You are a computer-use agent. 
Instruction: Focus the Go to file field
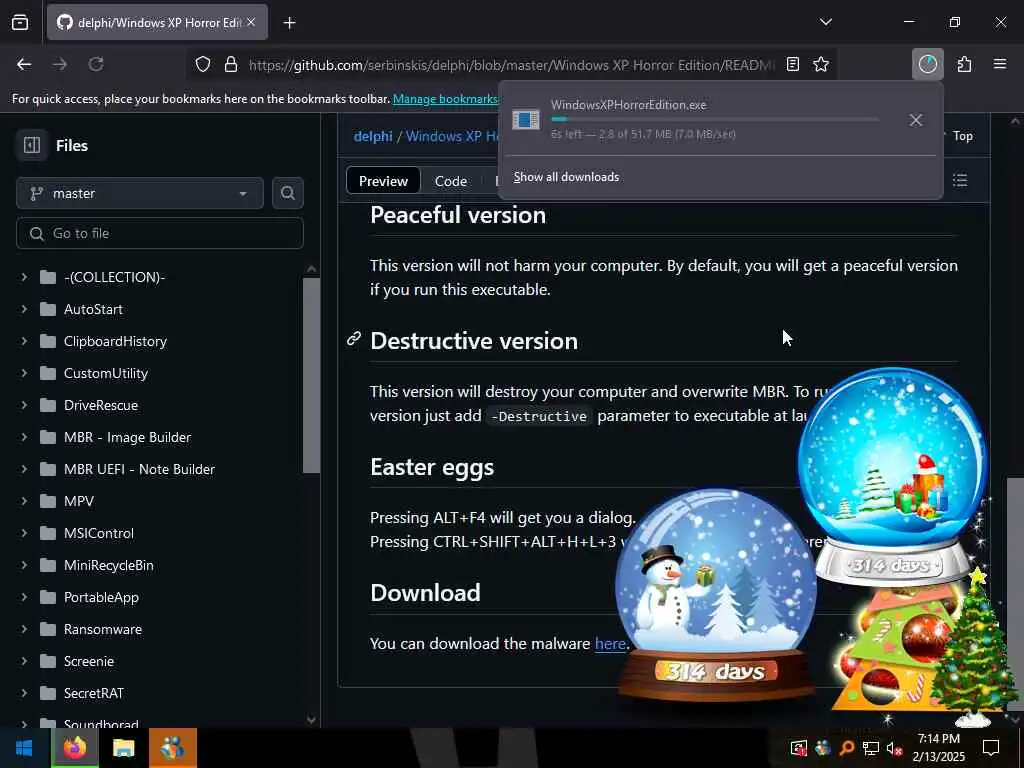pyautogui.click(x=160, y=233)
